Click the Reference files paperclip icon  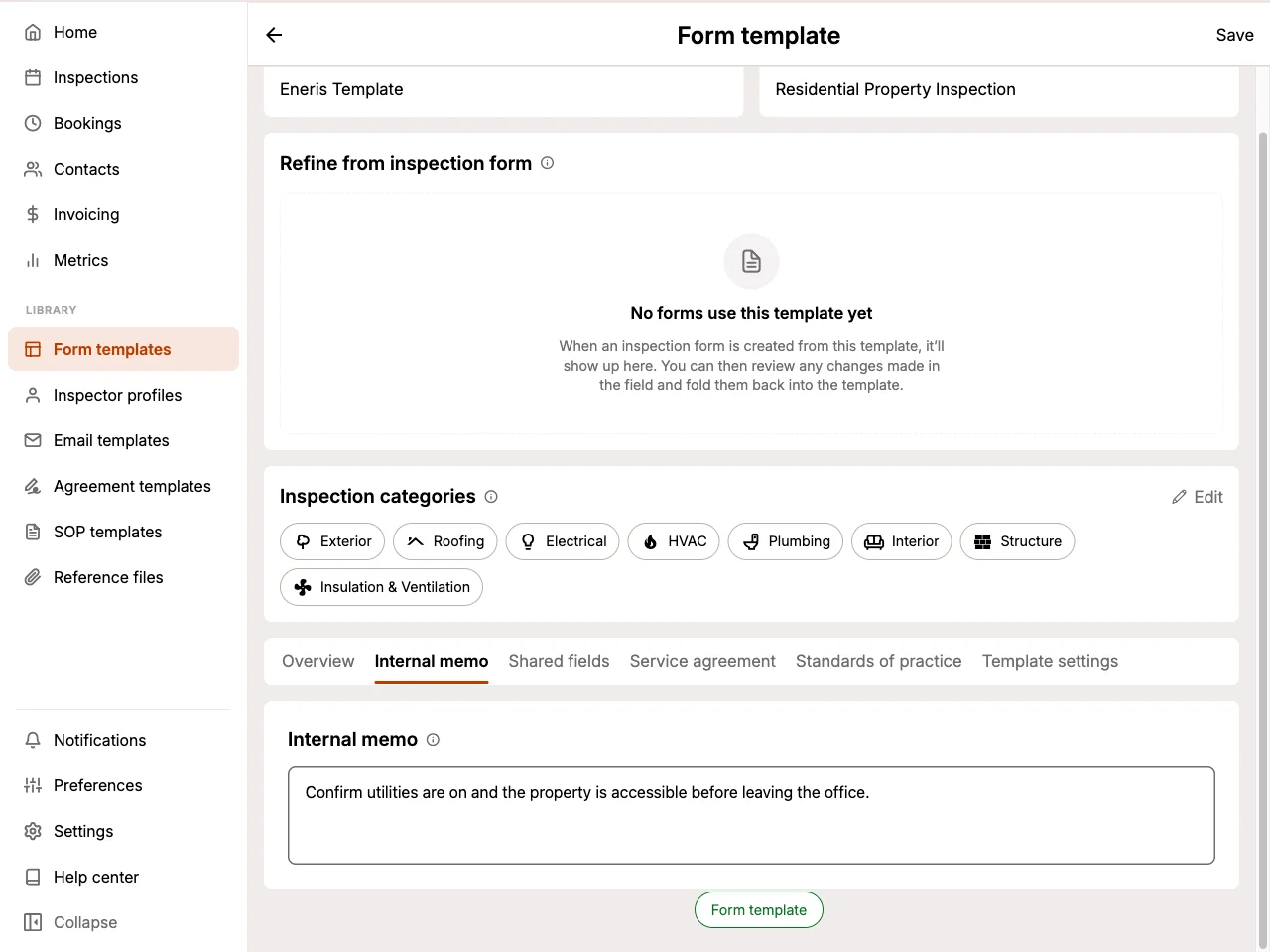click(33, 577)
